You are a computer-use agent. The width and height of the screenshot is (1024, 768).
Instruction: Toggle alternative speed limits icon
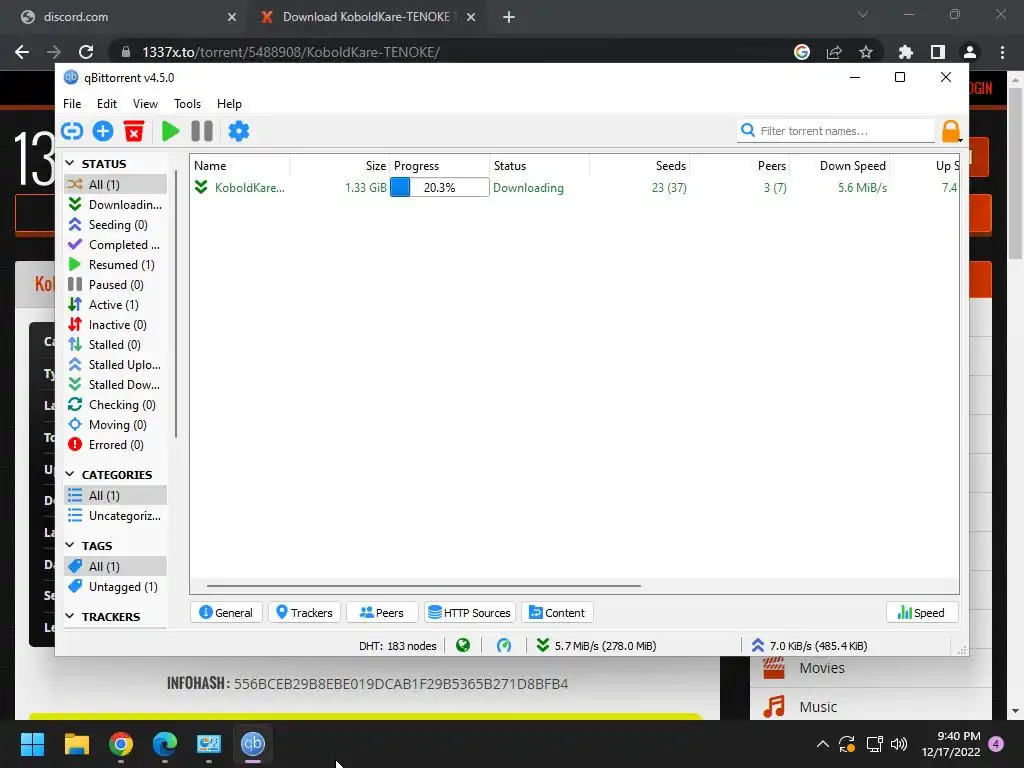(x=504, y=646)
